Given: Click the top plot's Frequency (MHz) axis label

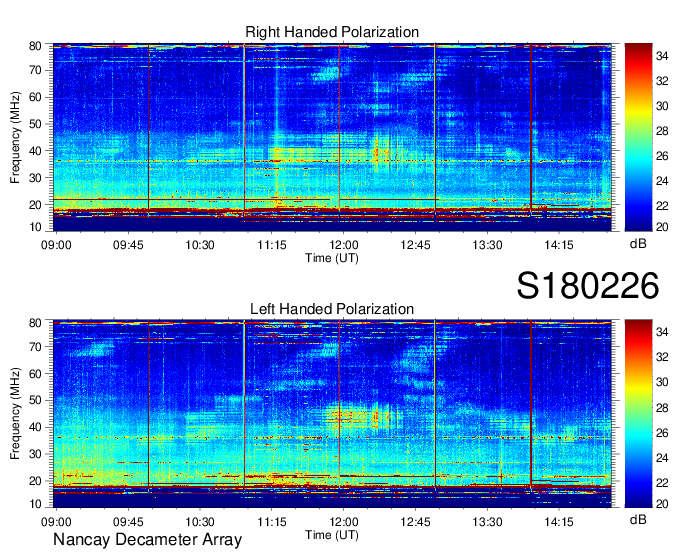Looking at the screenshot, I should tap(15, 137).
